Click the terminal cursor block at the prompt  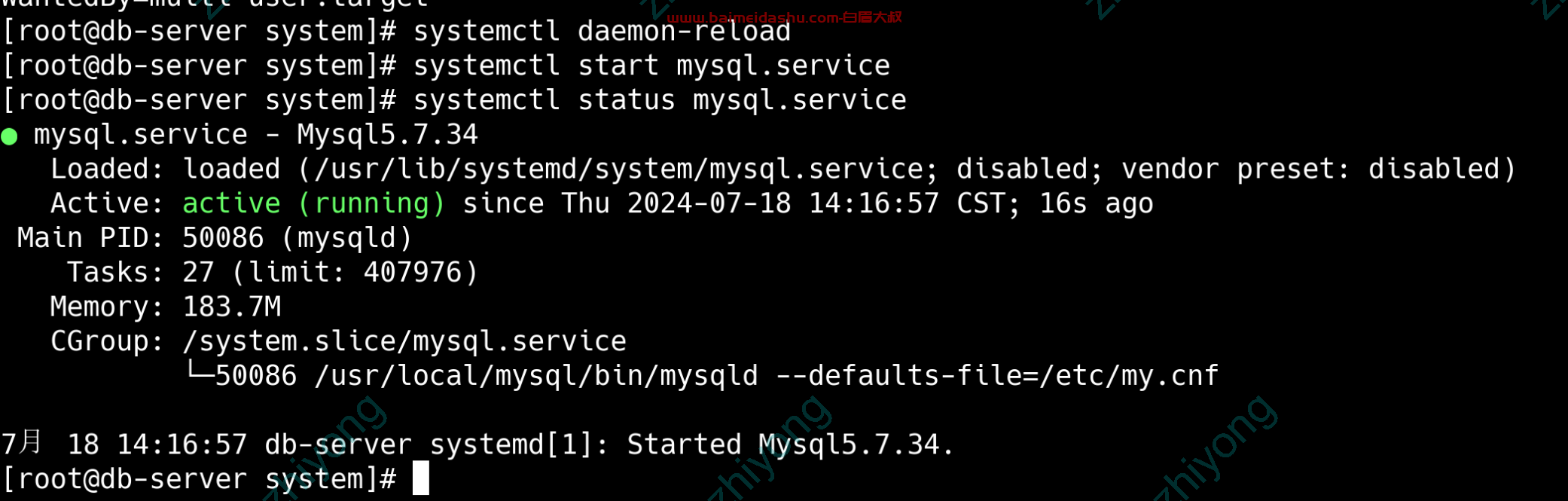coord(421,478)
